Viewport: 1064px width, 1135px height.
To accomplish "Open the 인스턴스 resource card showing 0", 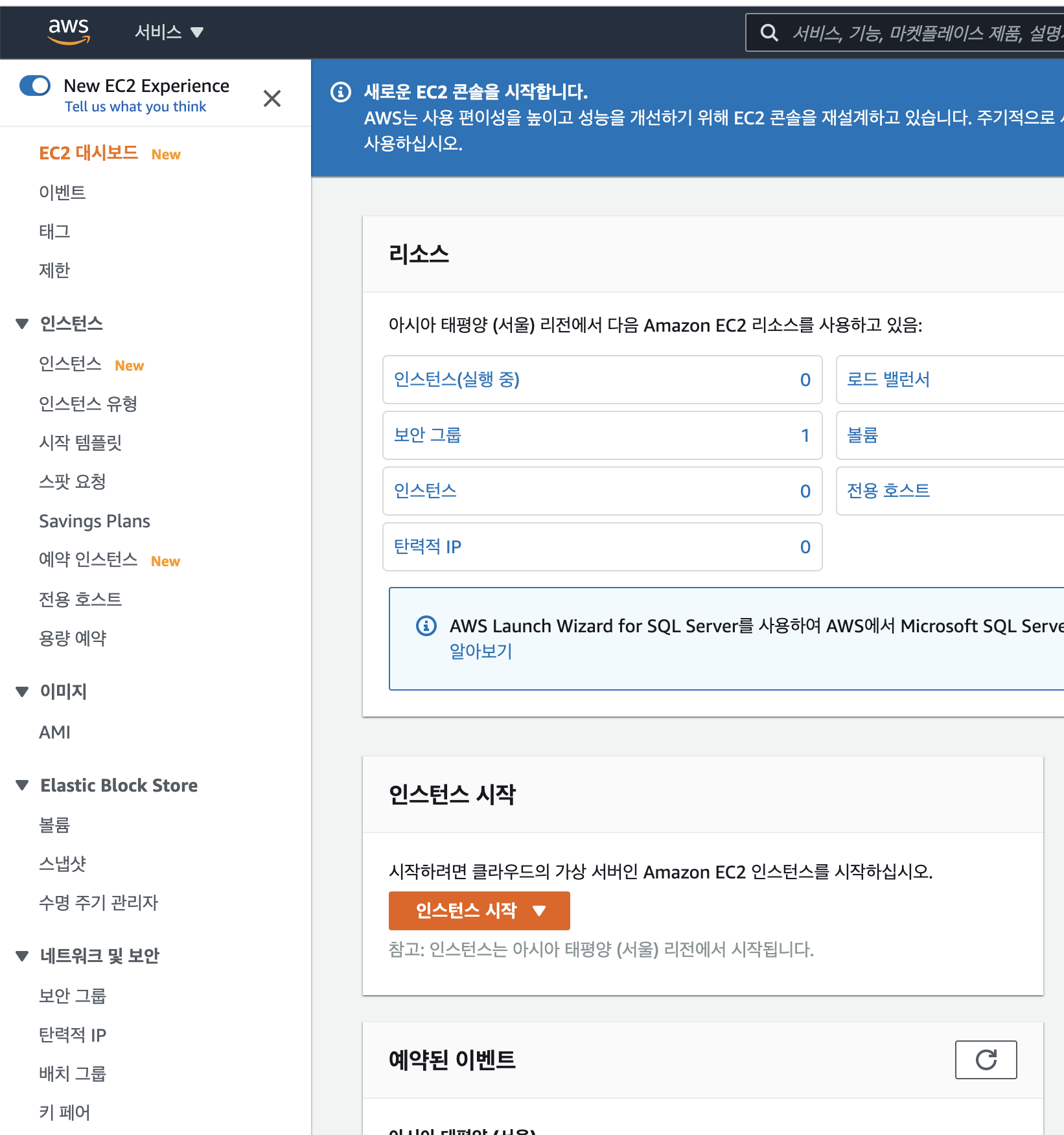I will [603, 491].
